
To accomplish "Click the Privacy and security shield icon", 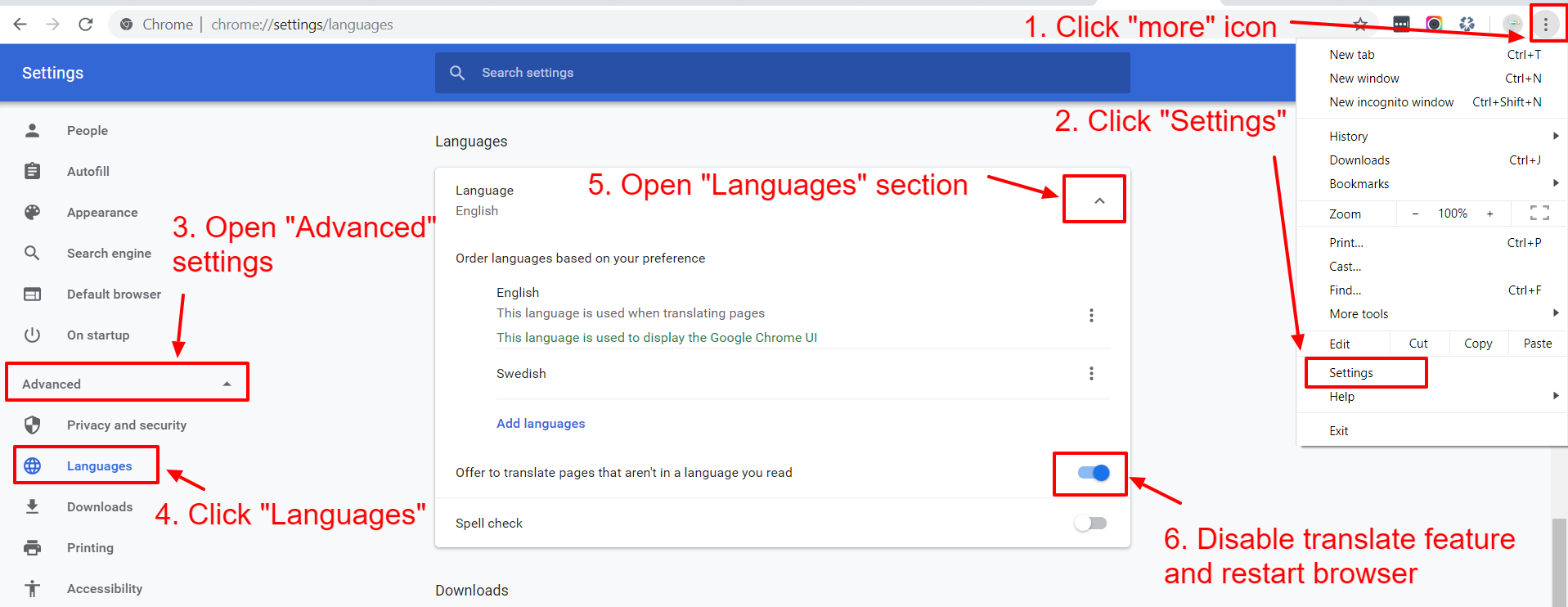I will [x=33, y=425].
